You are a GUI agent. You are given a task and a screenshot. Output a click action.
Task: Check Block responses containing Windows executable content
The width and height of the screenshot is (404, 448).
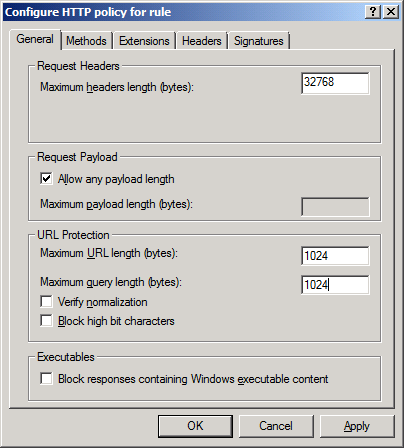pos(46,379)
